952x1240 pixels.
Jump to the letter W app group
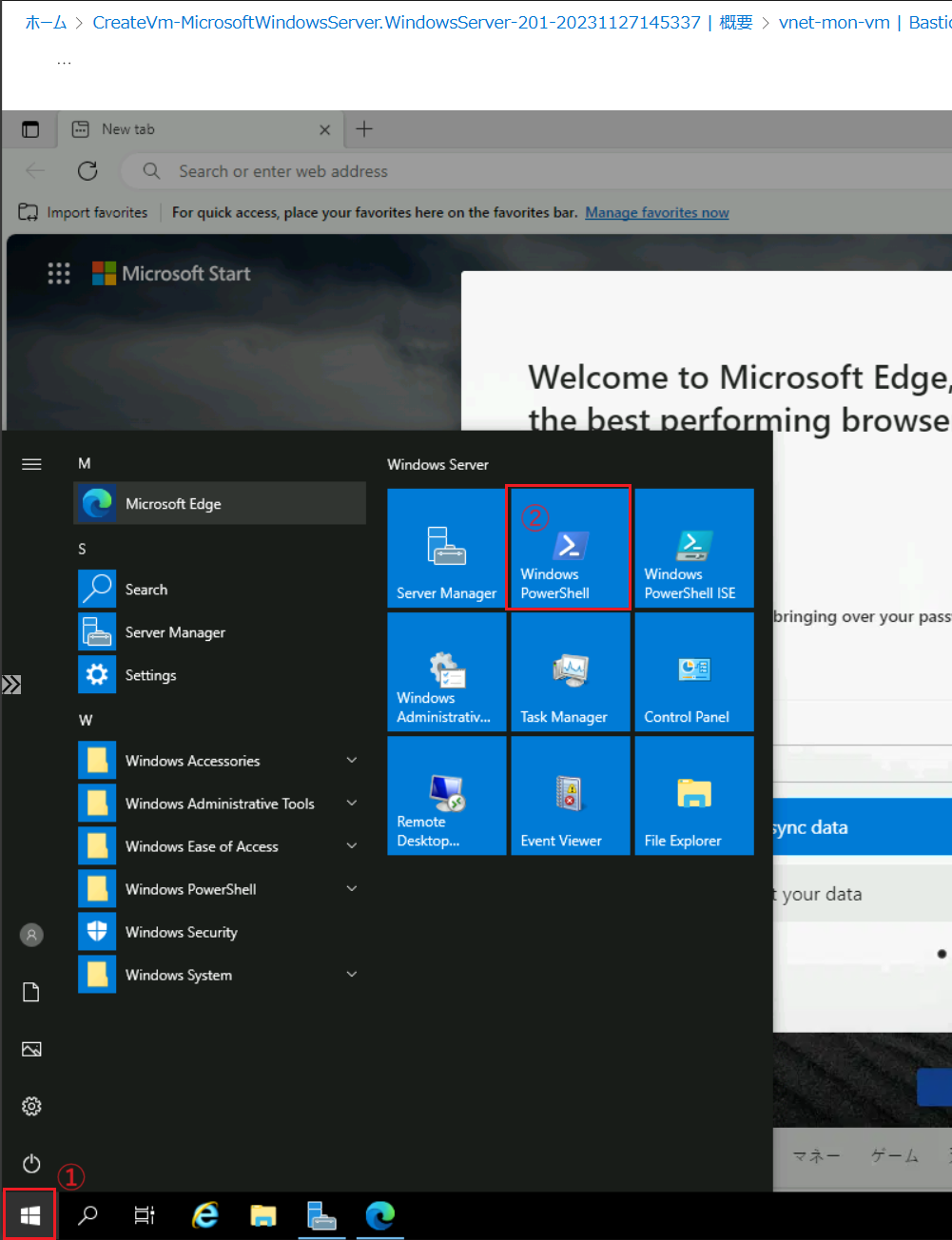tap(86, 720)
